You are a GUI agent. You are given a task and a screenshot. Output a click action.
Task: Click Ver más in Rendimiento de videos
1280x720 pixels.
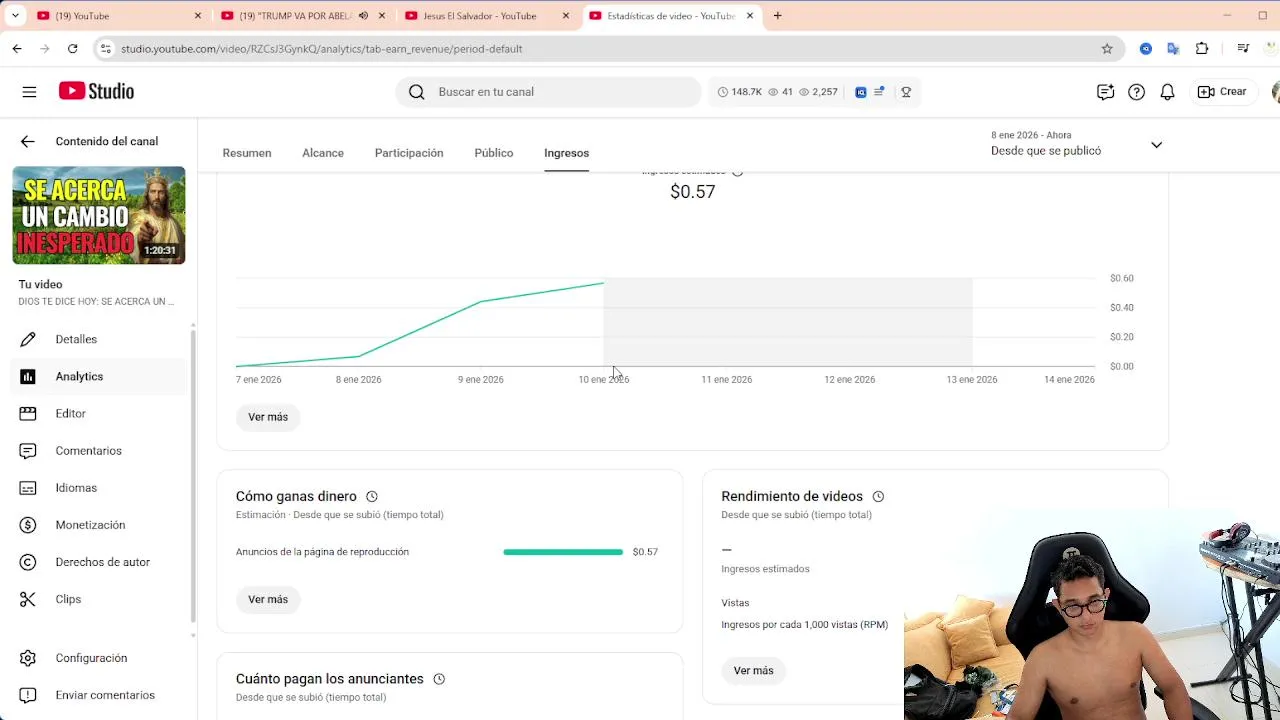tap(753, 671)
